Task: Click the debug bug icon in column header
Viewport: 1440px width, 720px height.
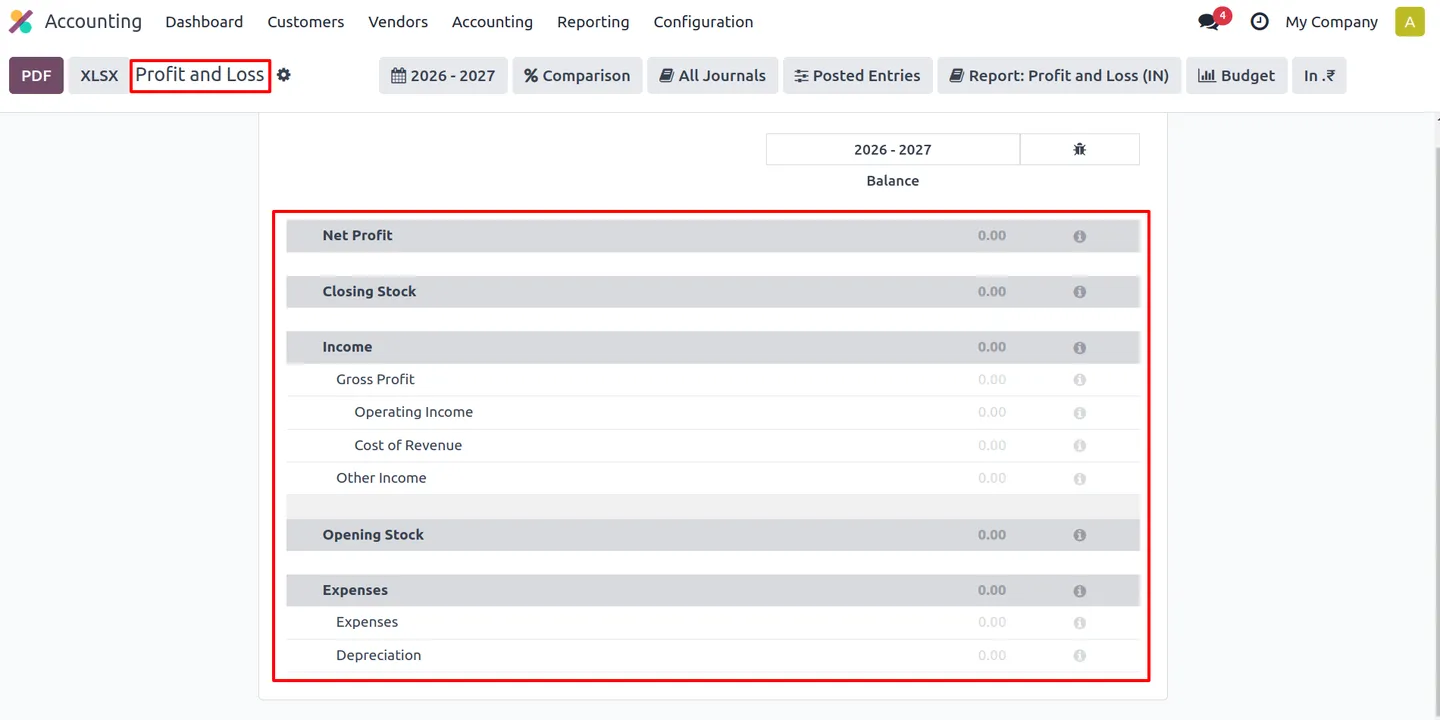Action: pyautogui.click(x=1079, y=149)
